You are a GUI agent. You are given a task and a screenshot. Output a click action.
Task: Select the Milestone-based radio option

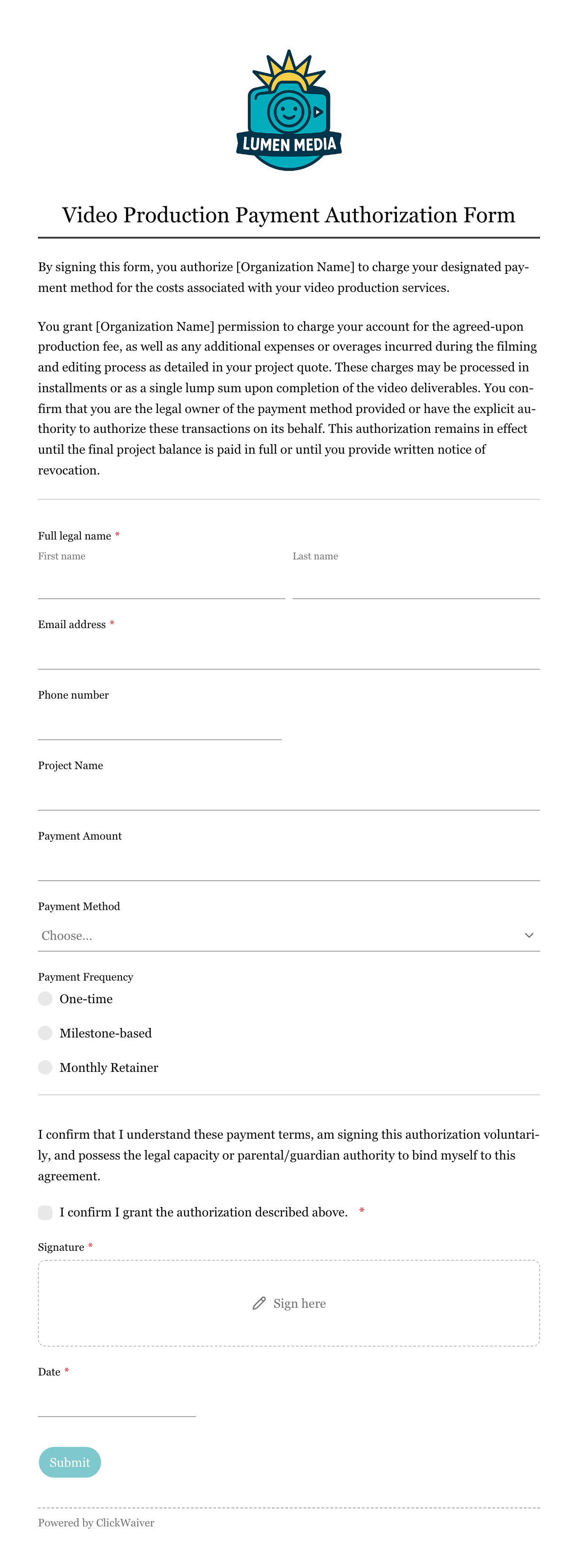pyautogui.click(x=45, y=1033)
